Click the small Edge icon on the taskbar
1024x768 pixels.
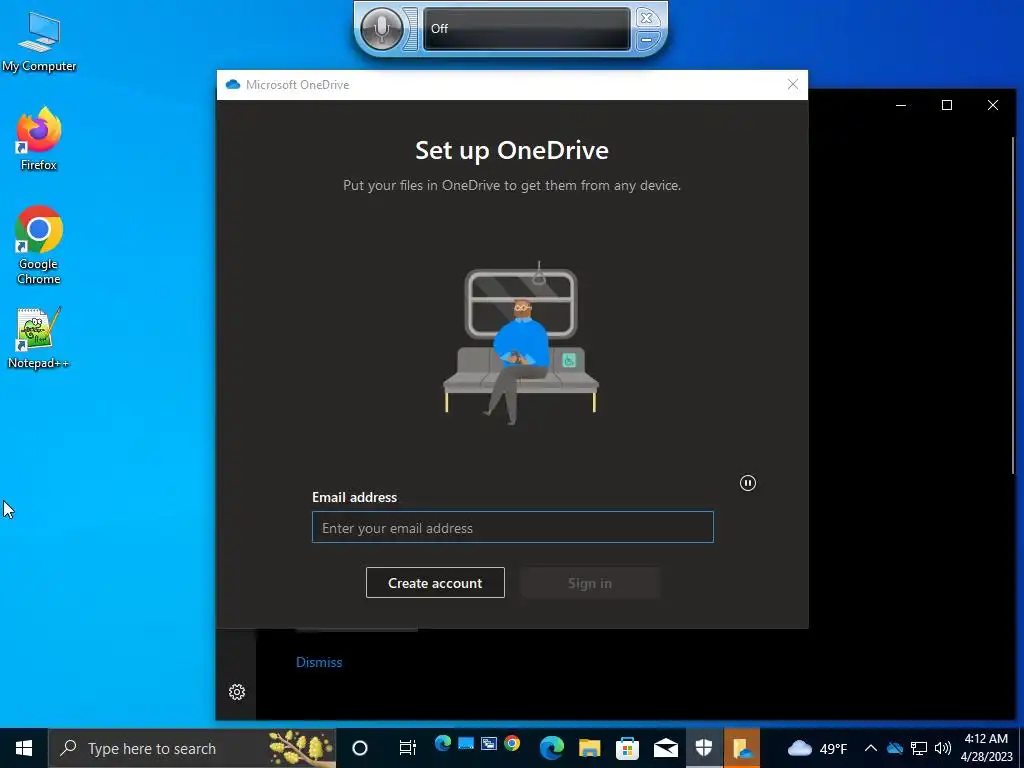[x=443, y=743]
